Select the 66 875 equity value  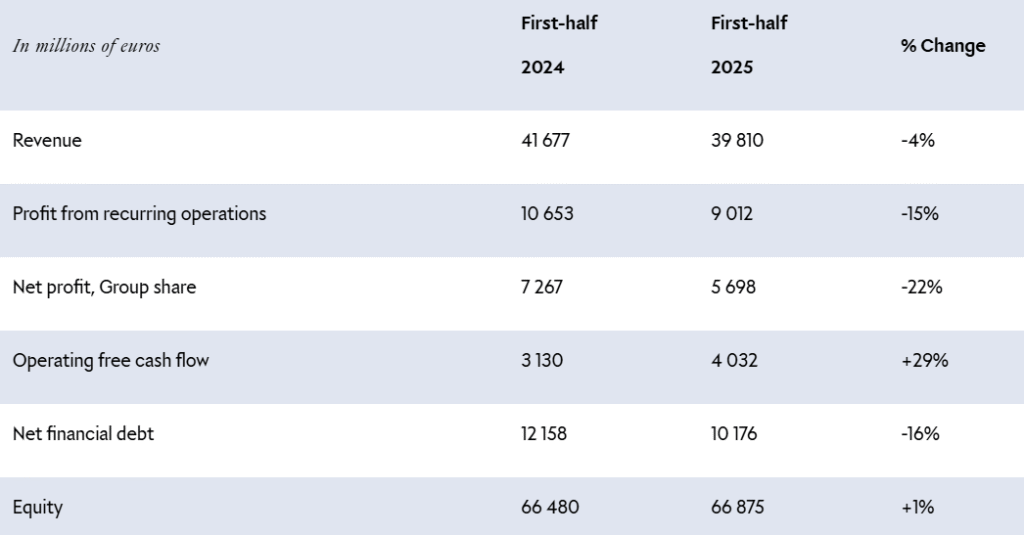pos(737,507)
